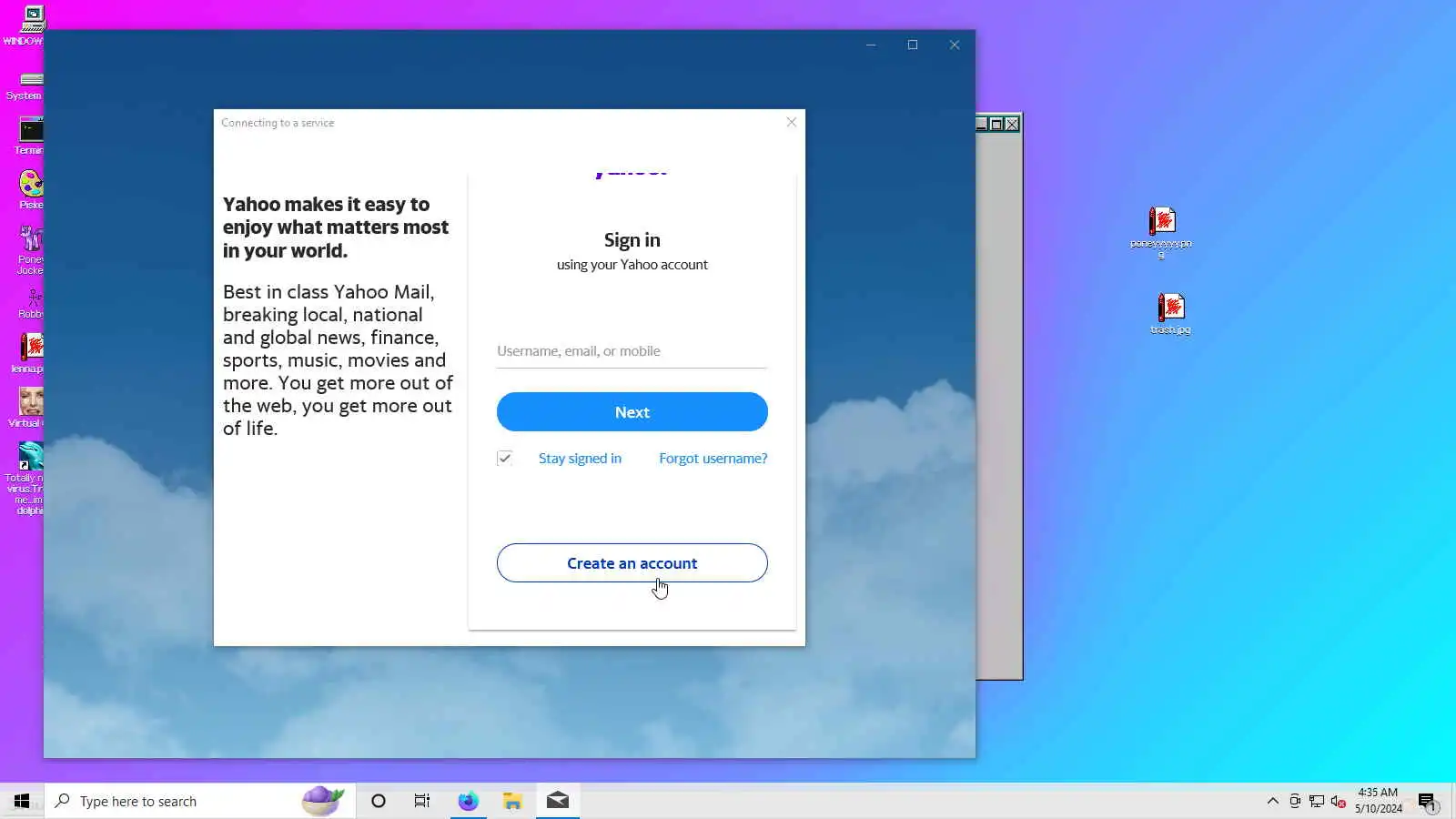Click the Forgot username? link
This screenshot has width=1456, height=819.
[x=713, y=458]
